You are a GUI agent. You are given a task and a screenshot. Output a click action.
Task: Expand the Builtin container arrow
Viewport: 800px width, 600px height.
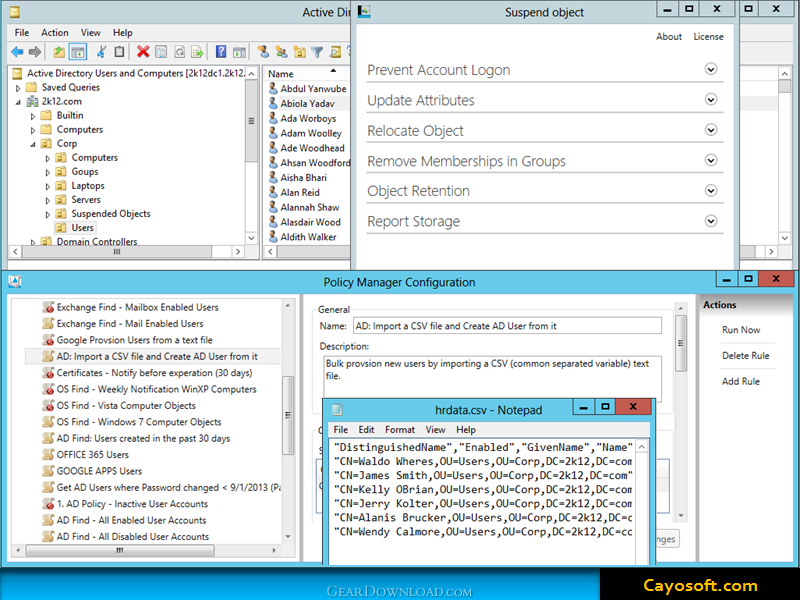[x=33, y=116]
